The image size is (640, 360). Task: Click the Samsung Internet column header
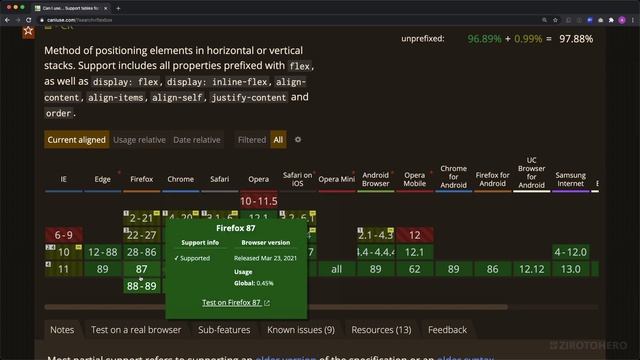(571, 179)
